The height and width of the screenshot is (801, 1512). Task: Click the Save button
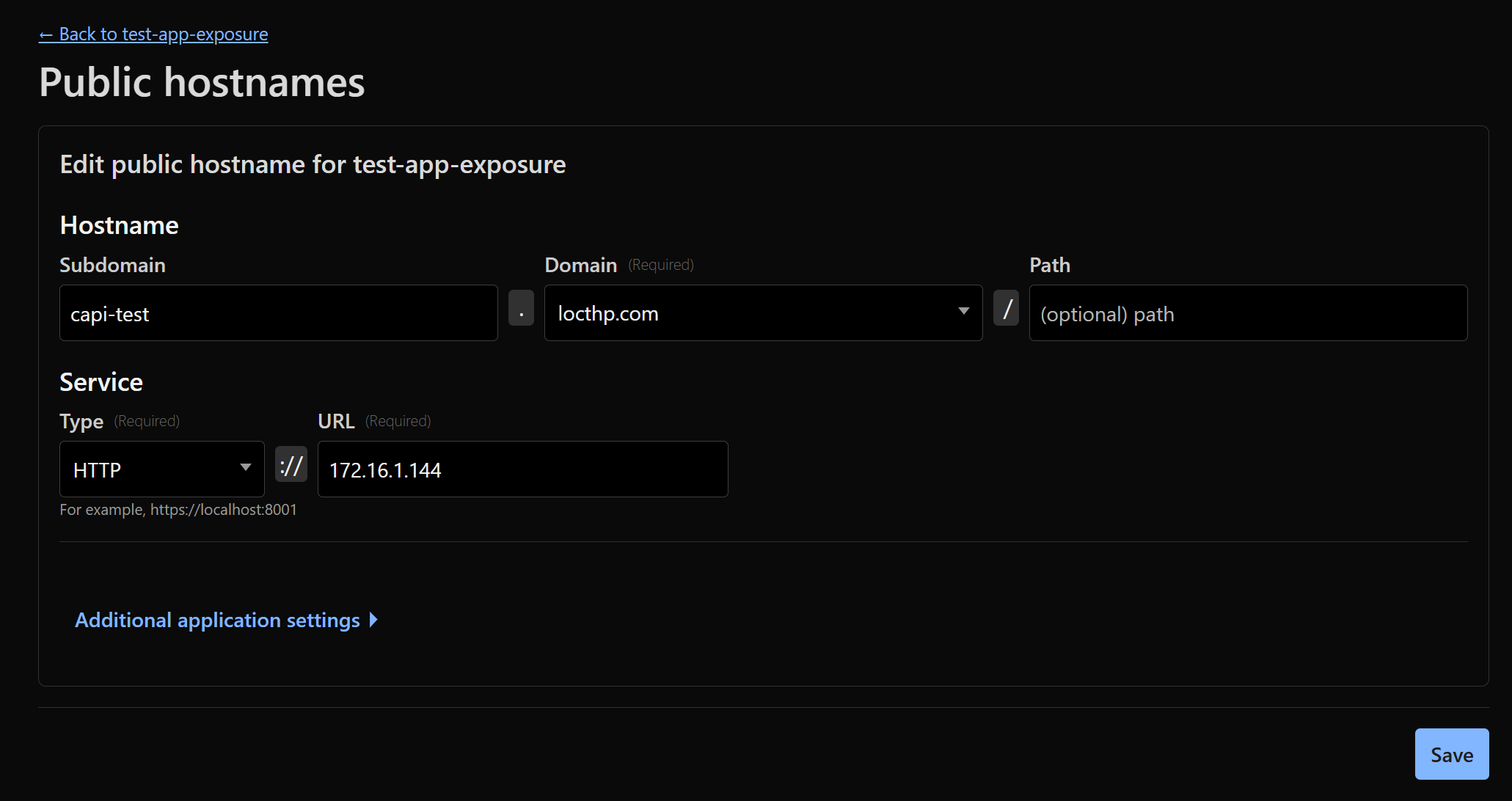coord(1451,754)
